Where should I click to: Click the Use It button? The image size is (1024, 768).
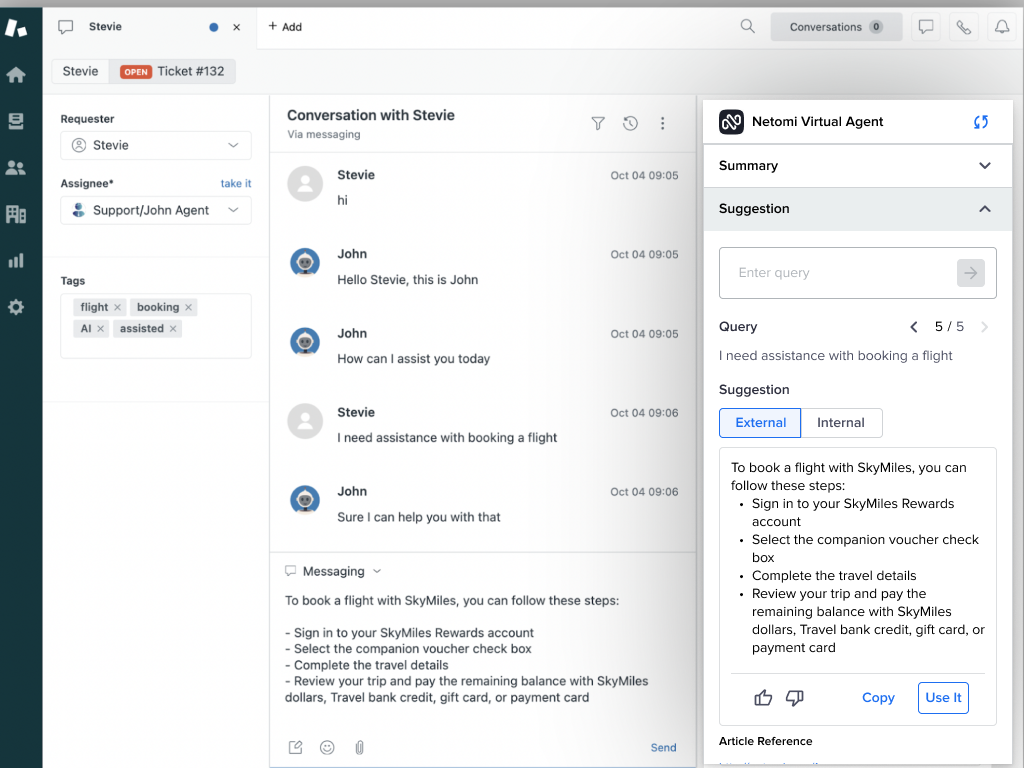(x=943, y=697)
